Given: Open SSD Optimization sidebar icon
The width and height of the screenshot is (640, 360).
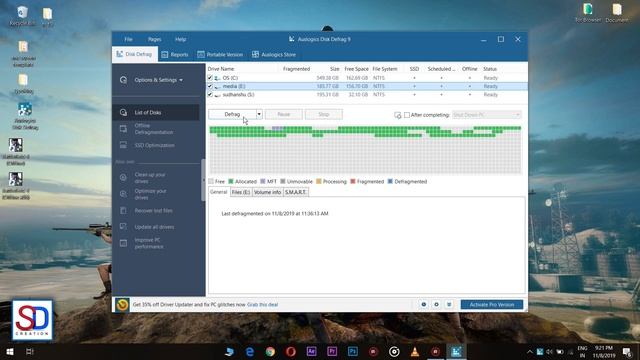Looking at the screenshot, I should (x=123, y=145).
